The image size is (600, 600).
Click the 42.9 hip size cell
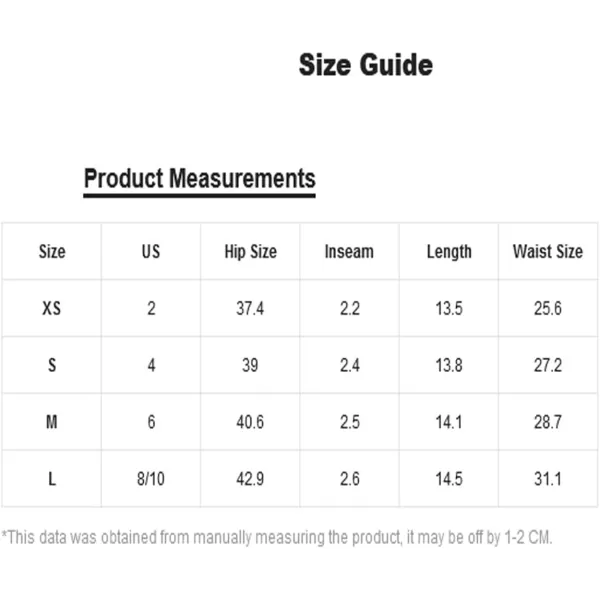point(250,479)
